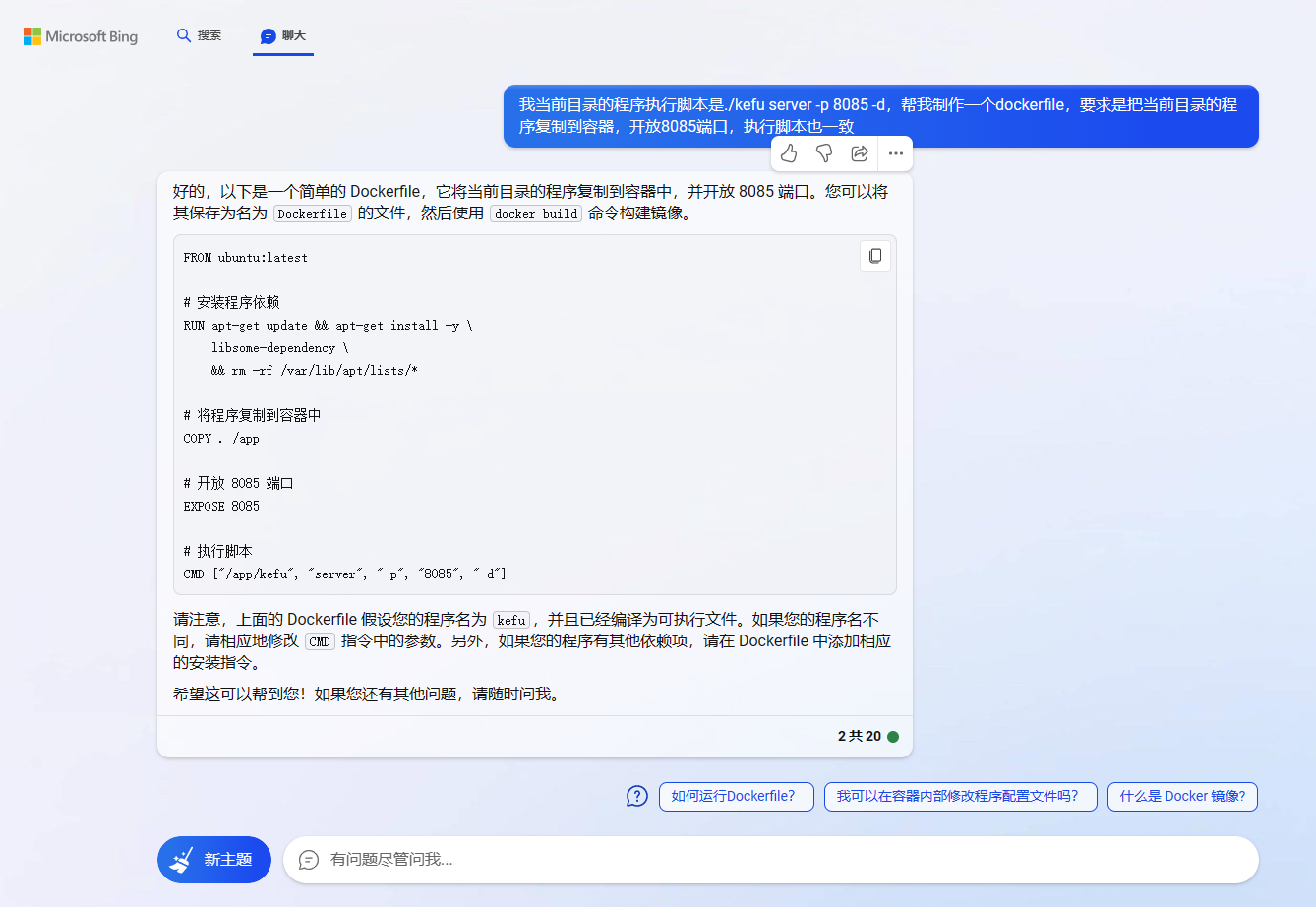Click the inline code 'kefu' in the note
Screen dimensions: 1316x907
point(511,620)
